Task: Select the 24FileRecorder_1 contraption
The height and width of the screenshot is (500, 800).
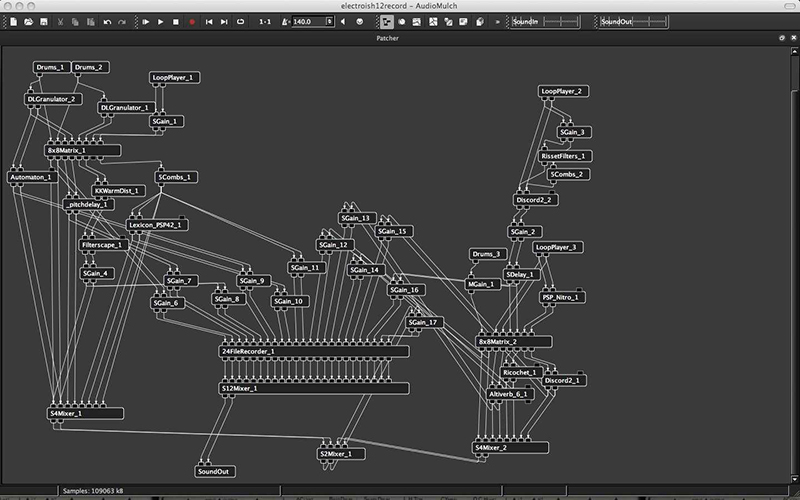Action: [x=314, y=352]
